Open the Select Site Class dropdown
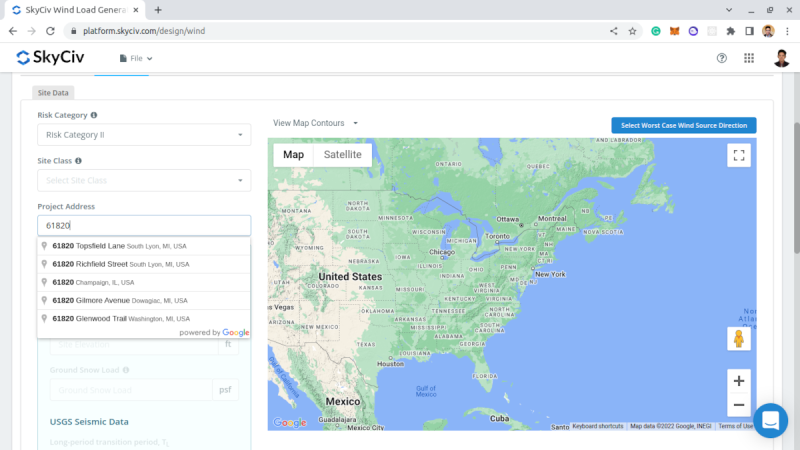Screen dimensions: 800x450 [x=144, y=180]
